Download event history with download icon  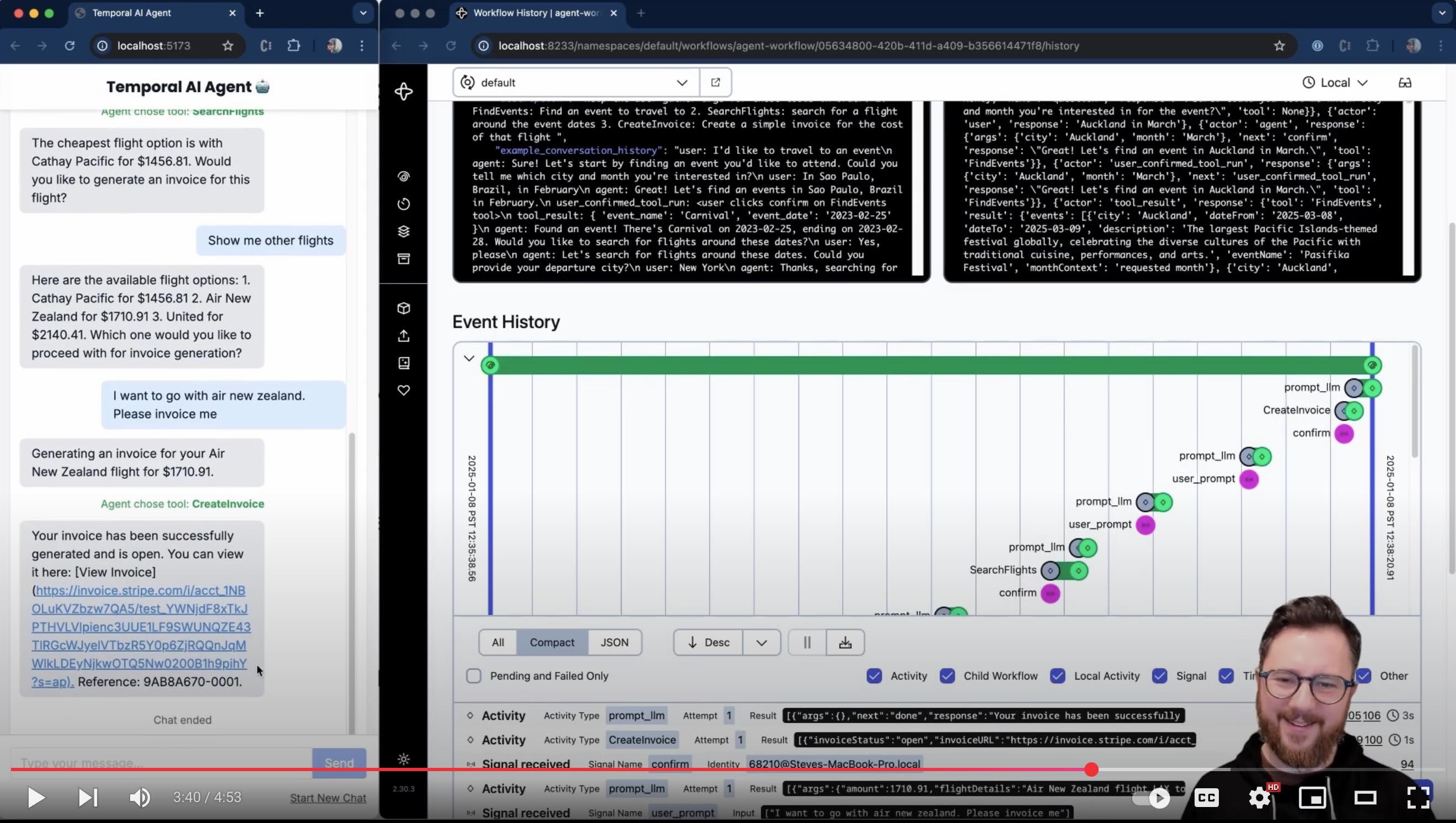pos(845,643)
